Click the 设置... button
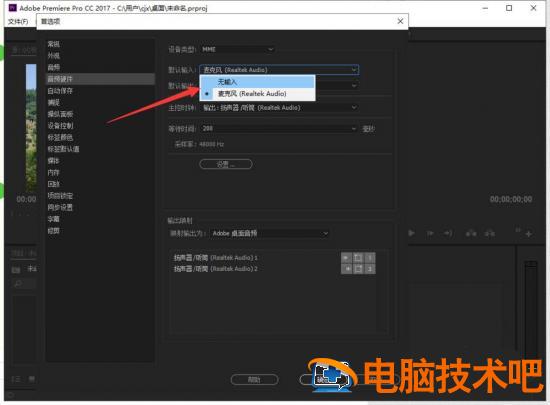Screen dimensions: 550x405 [226, 164]
